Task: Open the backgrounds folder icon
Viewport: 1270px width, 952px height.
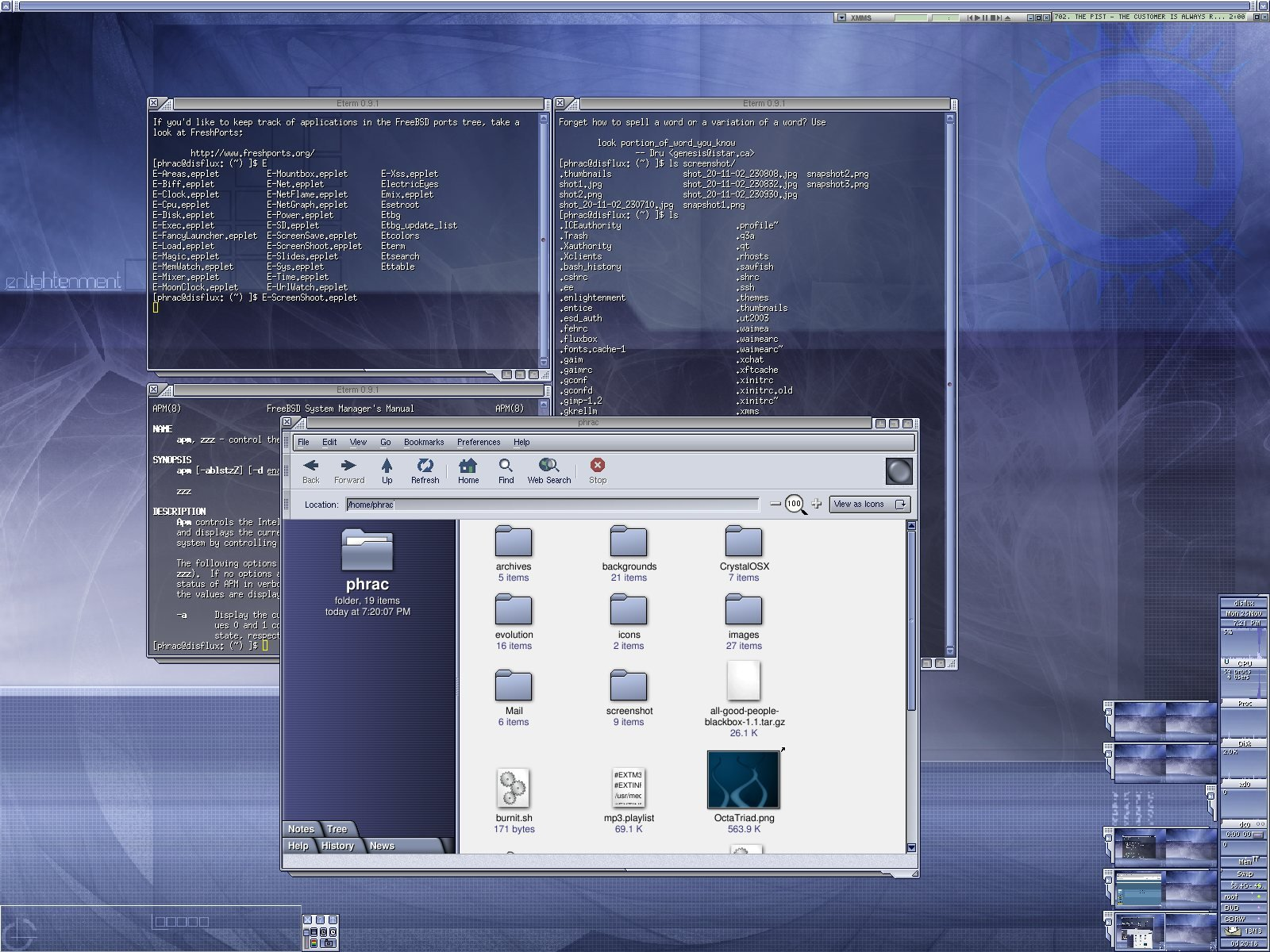Action: point(629,542)
